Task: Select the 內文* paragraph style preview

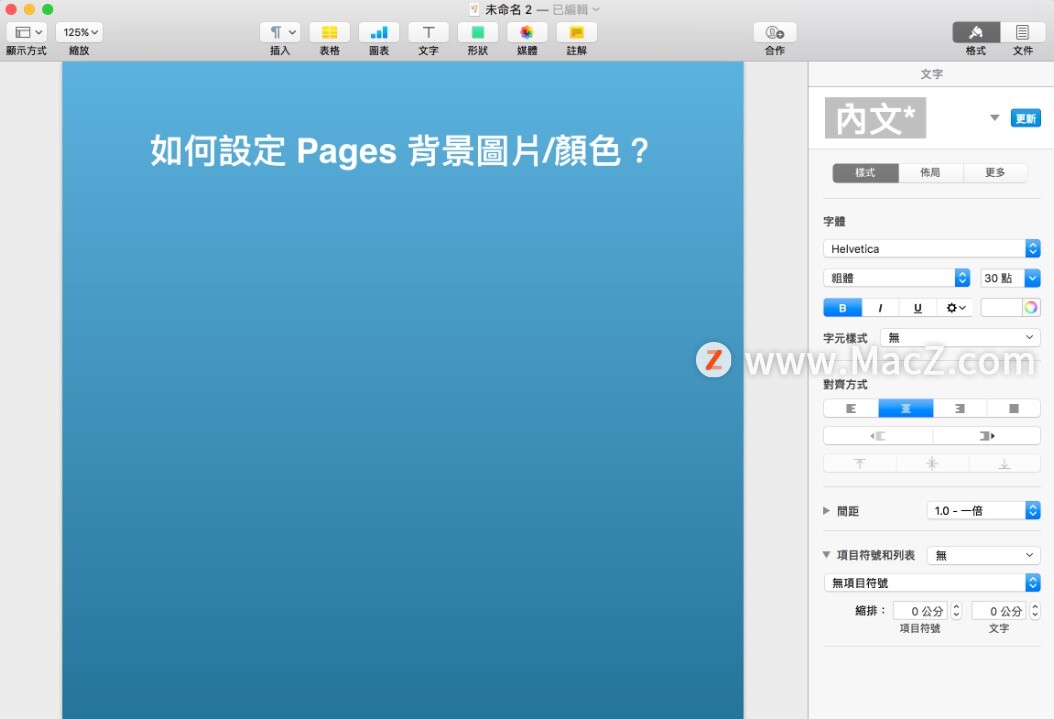Action: point(875,118)
